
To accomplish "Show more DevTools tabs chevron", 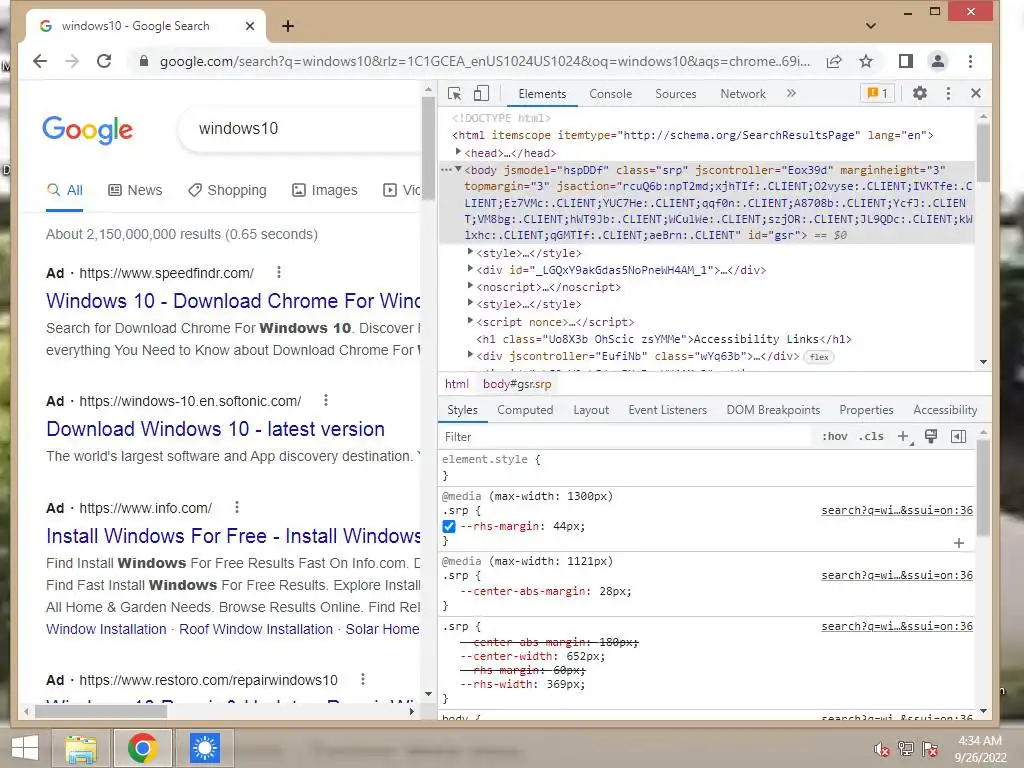I will pos(792,93).
